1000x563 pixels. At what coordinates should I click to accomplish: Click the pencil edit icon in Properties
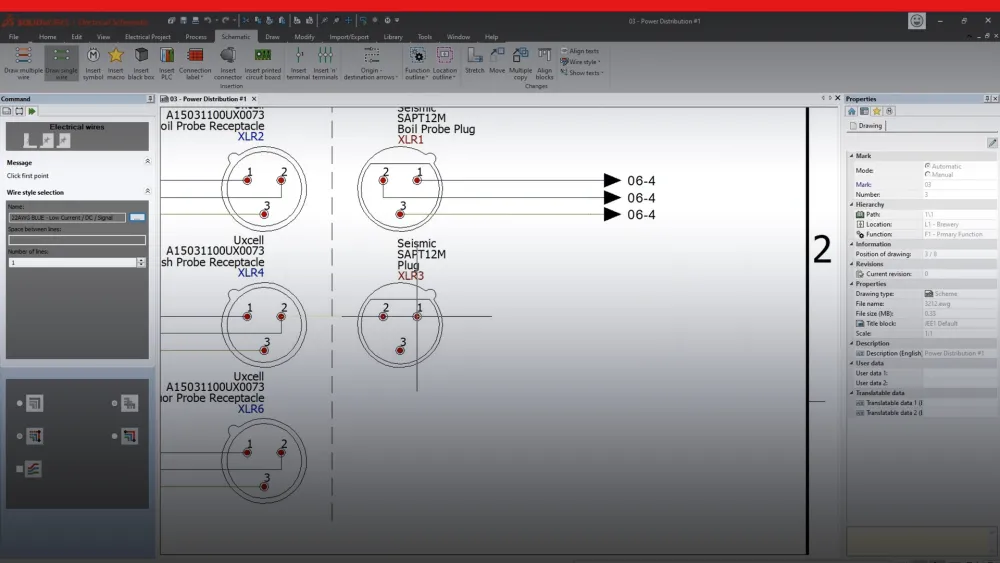click(x=992, y=143)
